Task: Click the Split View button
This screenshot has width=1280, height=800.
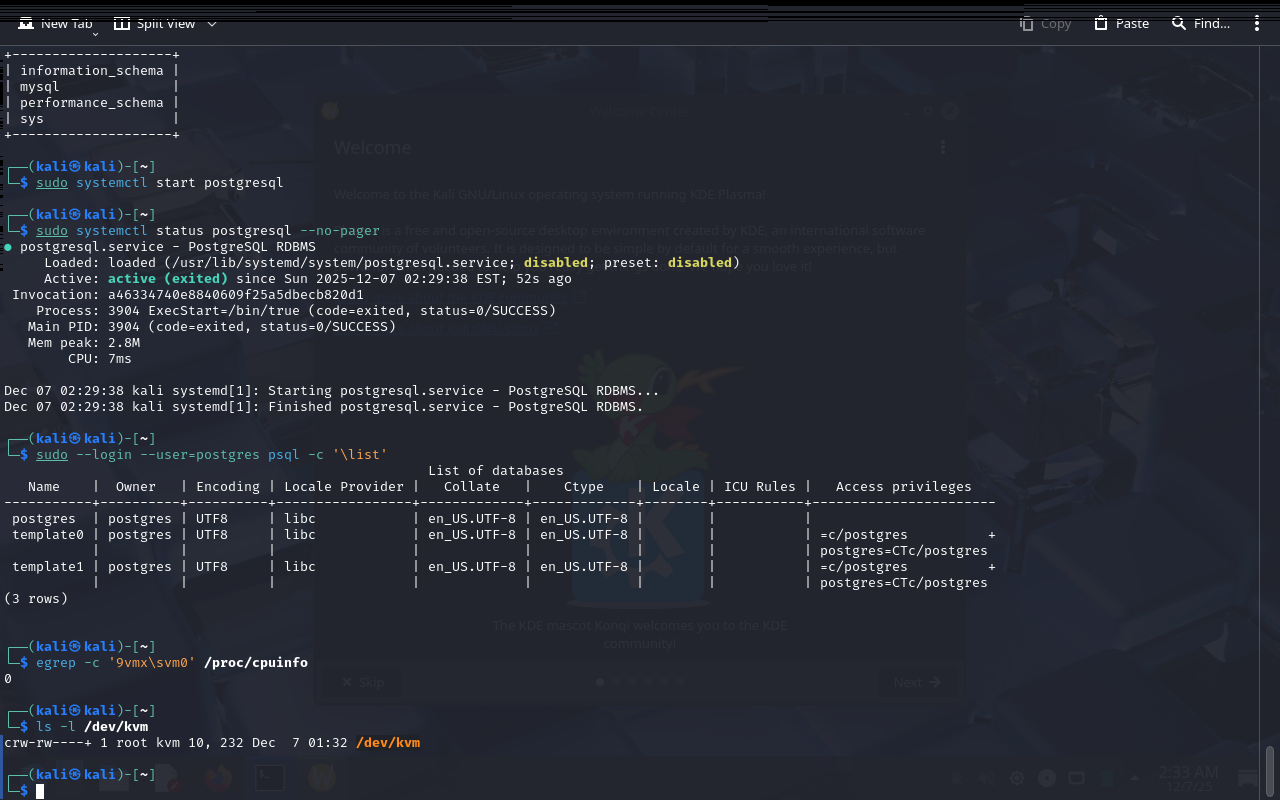Action: point(154,23)
